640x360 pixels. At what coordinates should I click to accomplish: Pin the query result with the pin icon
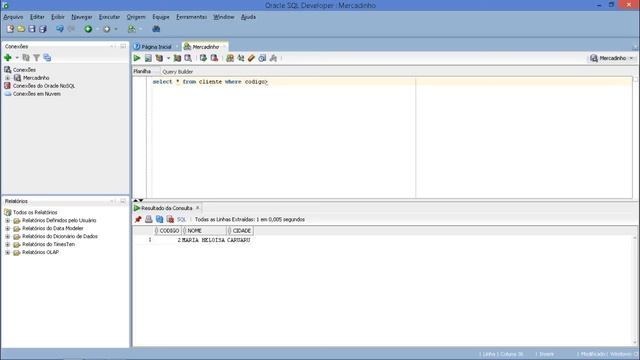(x=138, y=220)
